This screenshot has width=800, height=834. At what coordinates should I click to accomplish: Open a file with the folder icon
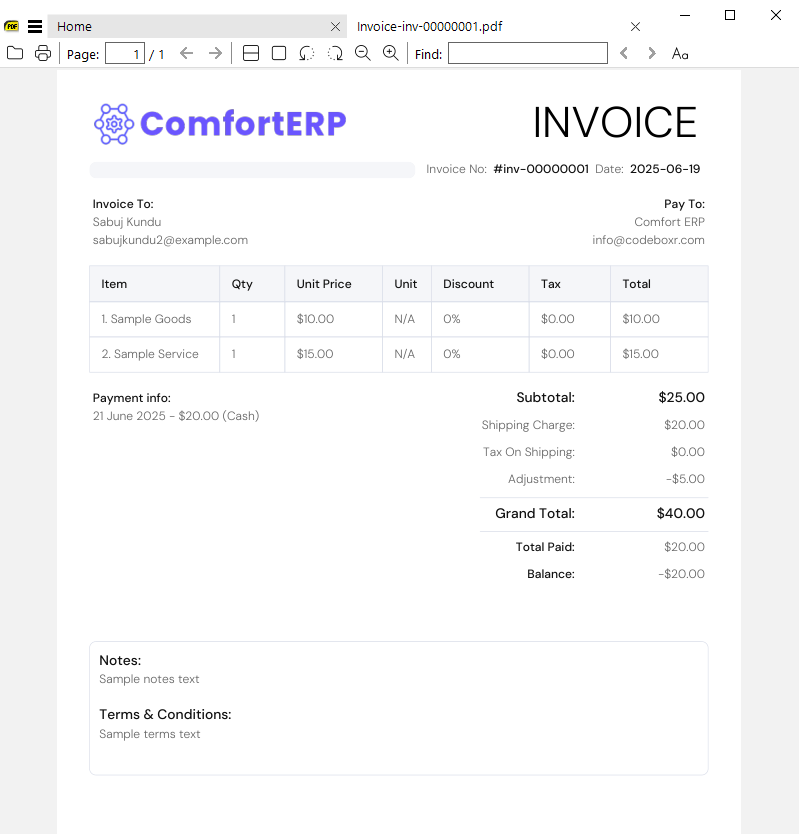click(x=15, y=53)
